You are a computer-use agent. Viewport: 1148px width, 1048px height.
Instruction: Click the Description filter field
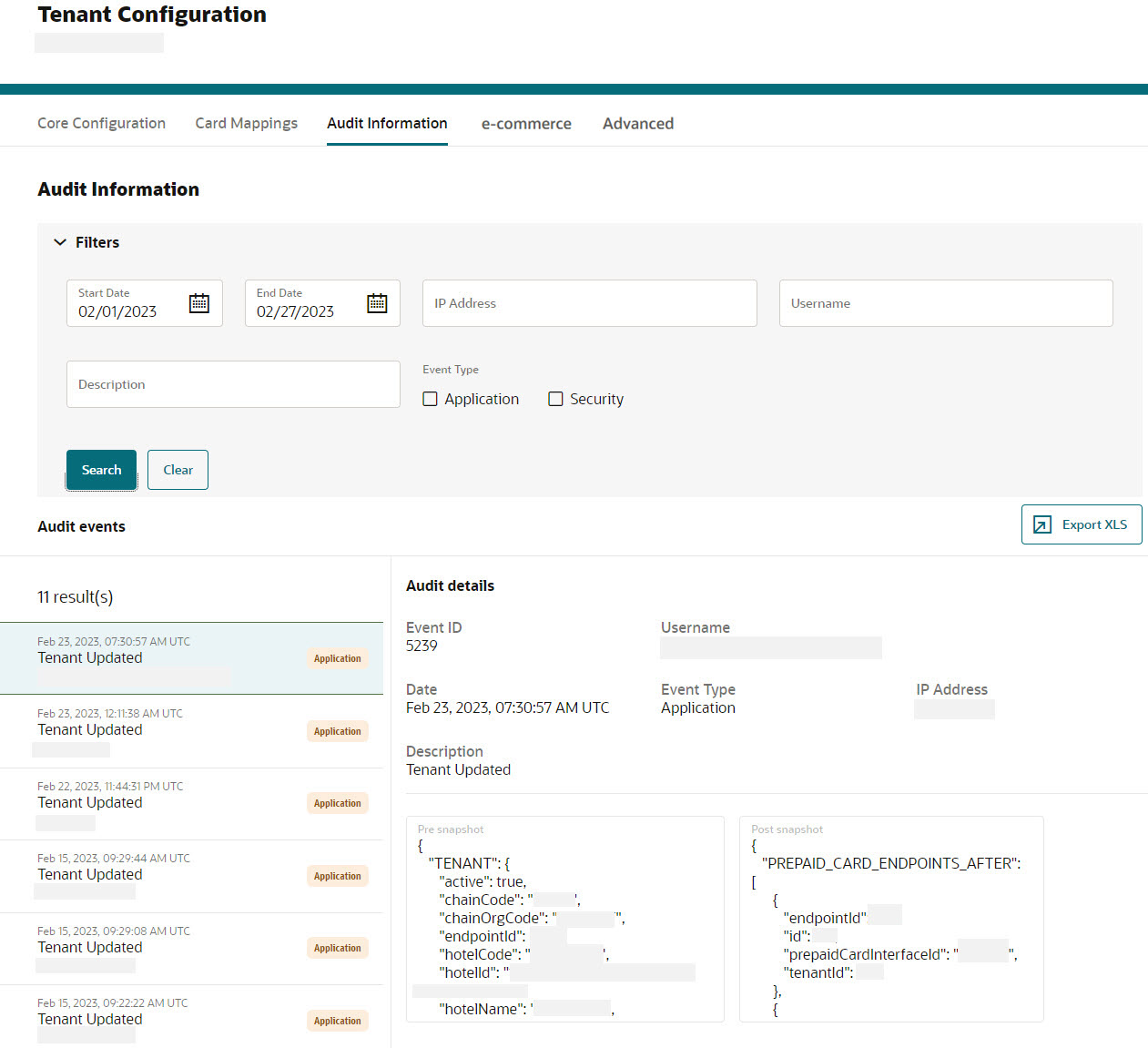(x=233, y=384)
